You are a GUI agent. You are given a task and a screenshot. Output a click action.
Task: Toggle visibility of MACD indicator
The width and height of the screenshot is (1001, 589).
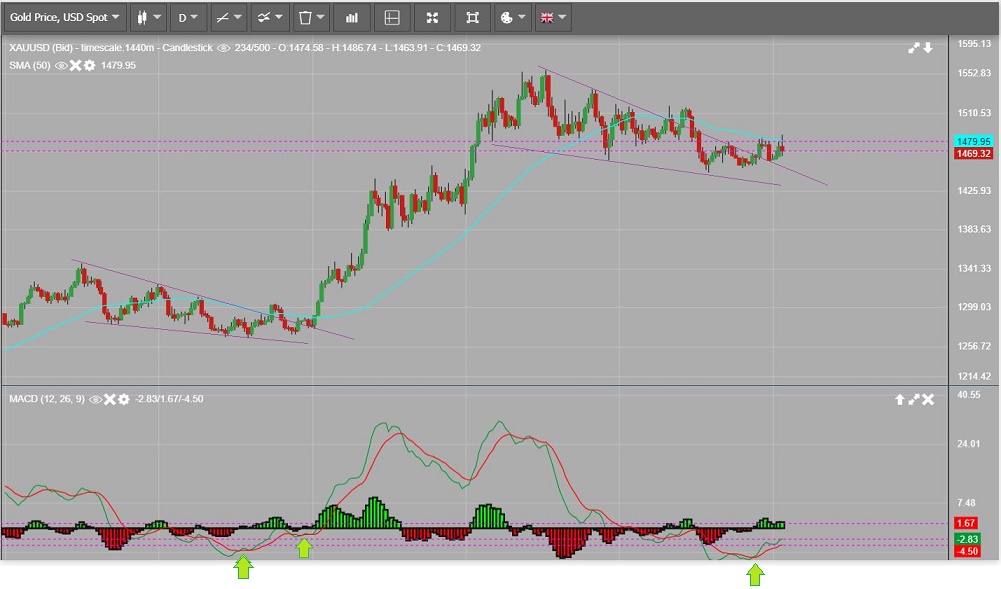[96, 399]
